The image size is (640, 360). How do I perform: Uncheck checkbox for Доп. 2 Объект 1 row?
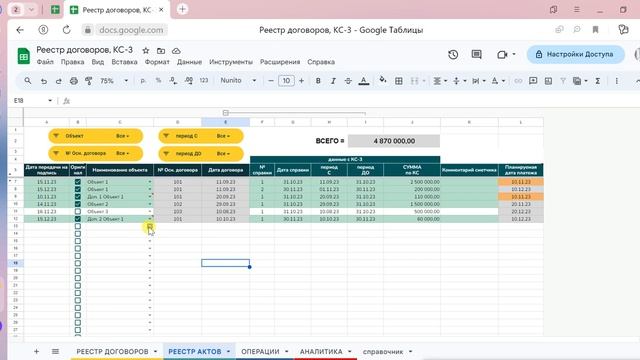pyautogui.click(x=78, y=219)
